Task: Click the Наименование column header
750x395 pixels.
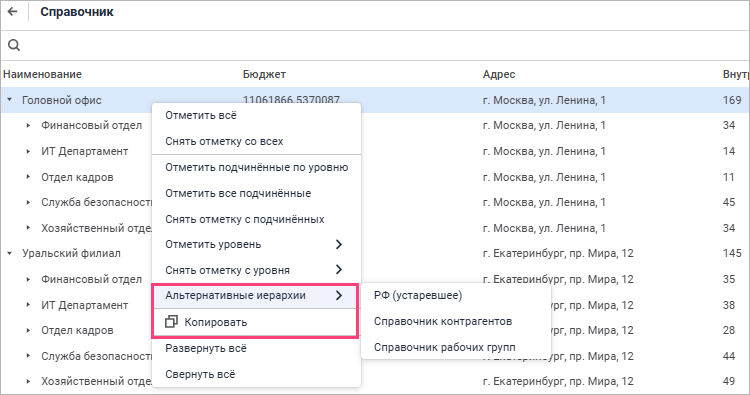Action: click(x=43, y=74)
